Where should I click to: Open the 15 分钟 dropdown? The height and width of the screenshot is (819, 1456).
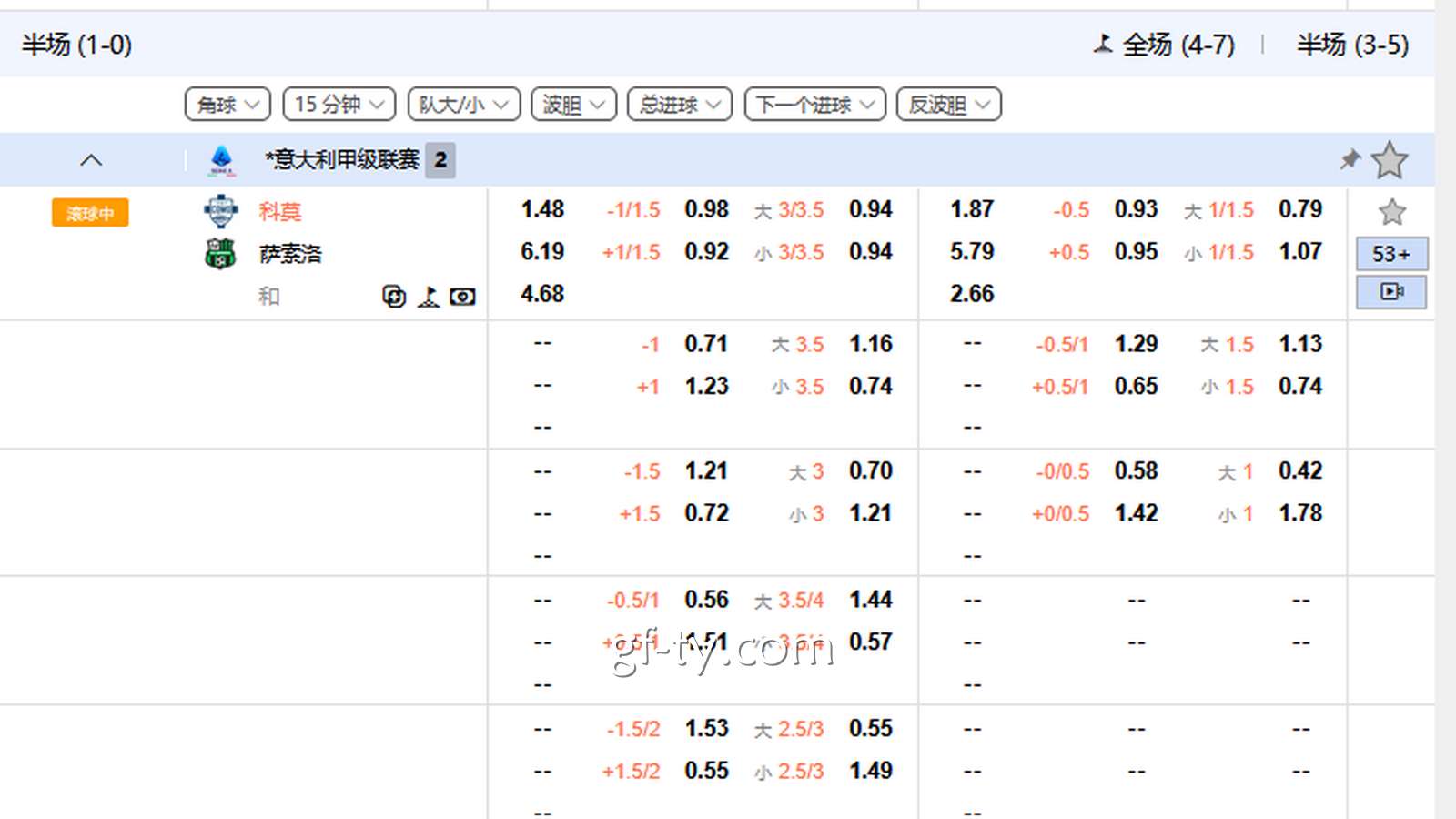click(339, 105)
